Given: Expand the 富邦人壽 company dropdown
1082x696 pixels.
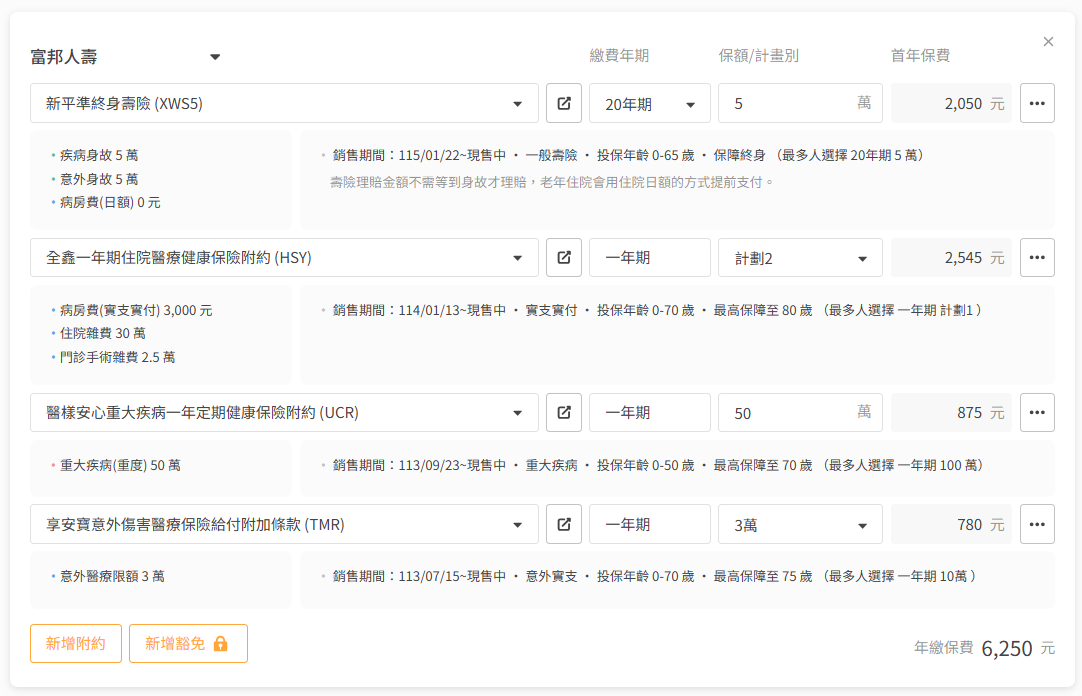Looking at the screenshot, I should coord(214,57).
